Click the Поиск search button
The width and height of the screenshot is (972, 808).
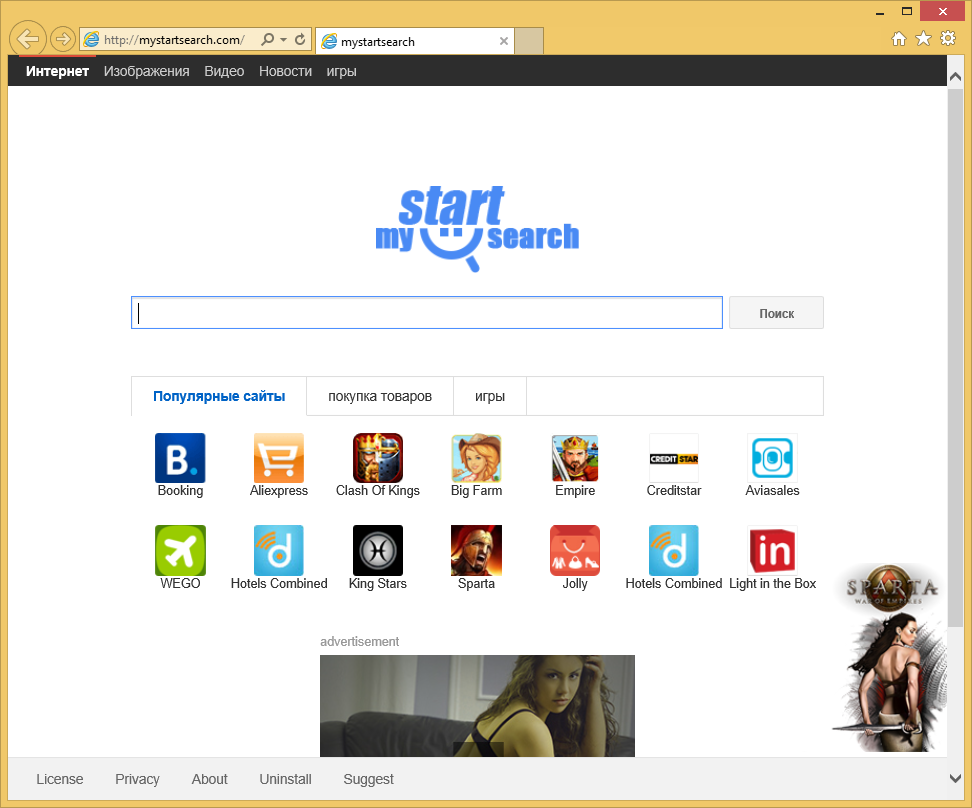(x=776, y=313)
